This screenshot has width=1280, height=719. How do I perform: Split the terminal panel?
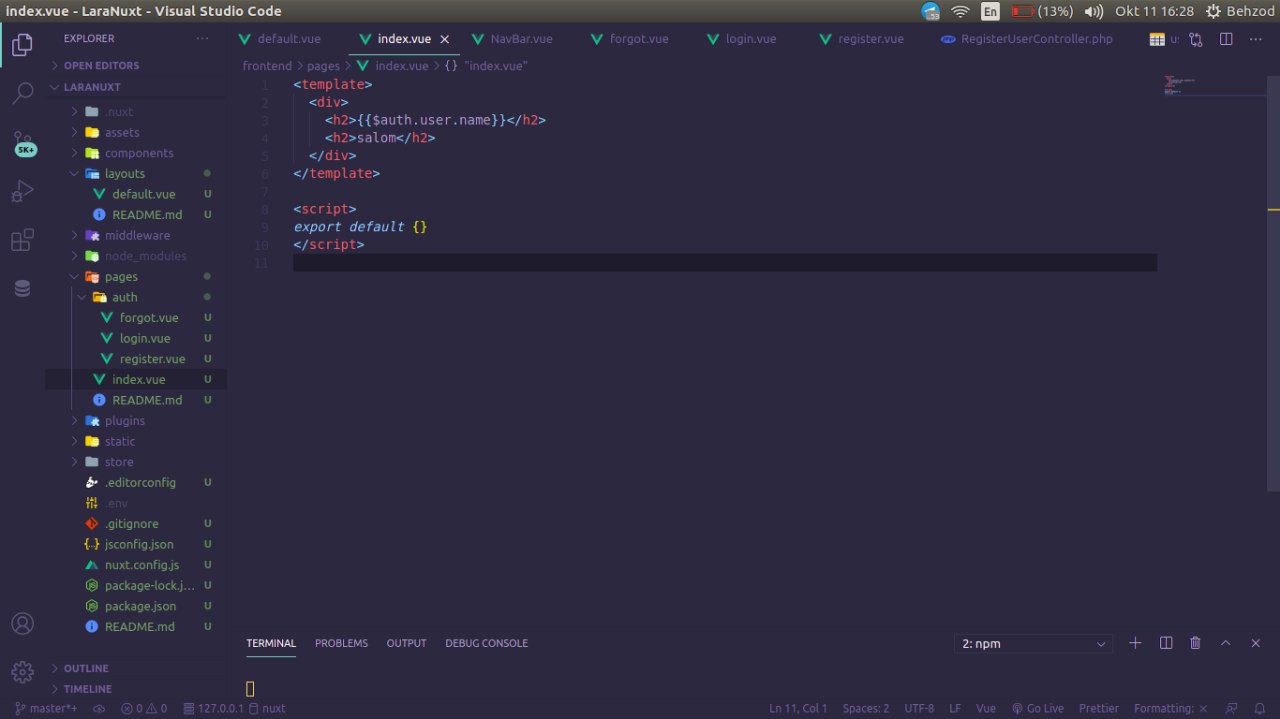(x=1166, y=643)
